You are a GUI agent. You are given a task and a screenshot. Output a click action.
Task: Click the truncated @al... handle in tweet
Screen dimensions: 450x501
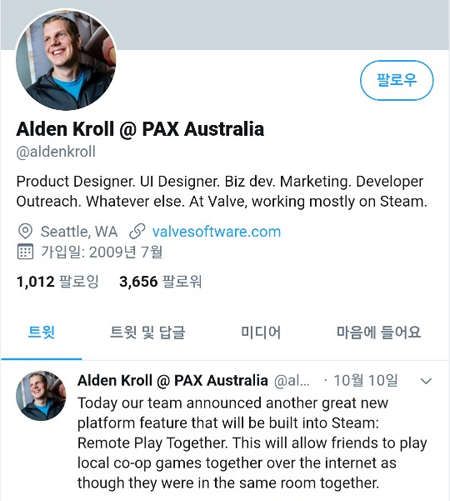tap(292, 381)
